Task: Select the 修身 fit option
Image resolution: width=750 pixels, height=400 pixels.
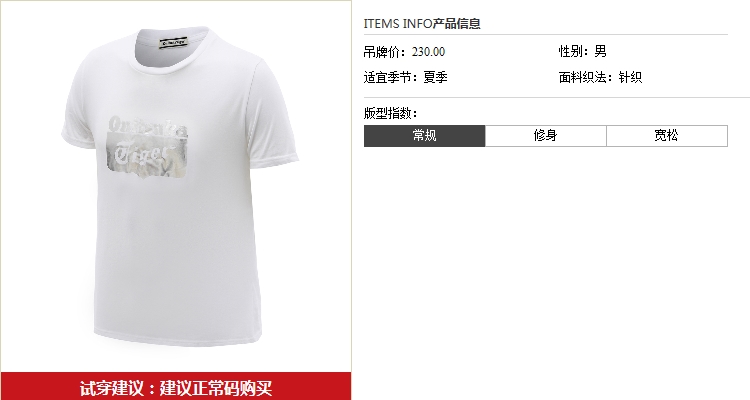Action: tap(546, 136)
